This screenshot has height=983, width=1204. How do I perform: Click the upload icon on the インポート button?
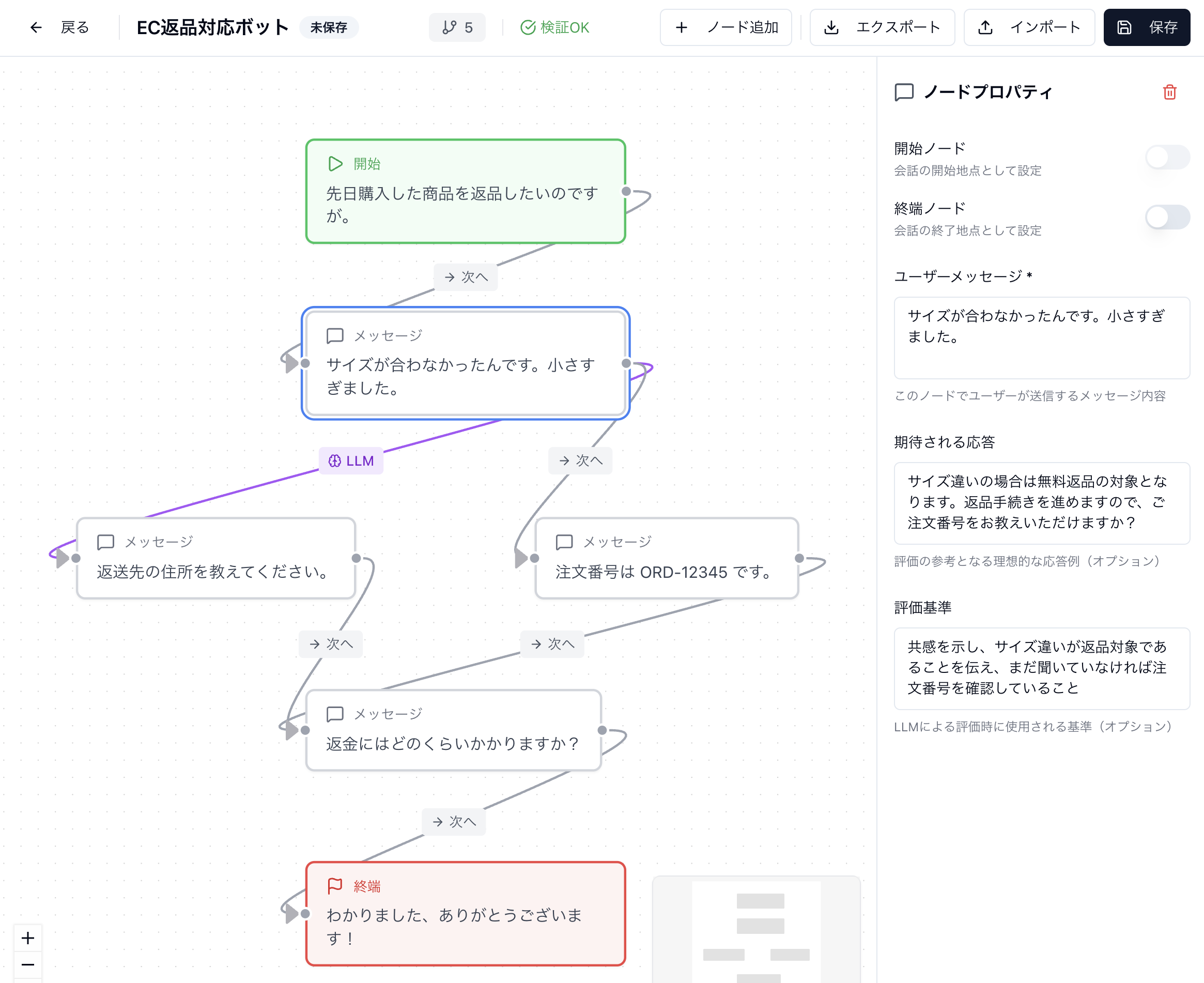(986, 27)
